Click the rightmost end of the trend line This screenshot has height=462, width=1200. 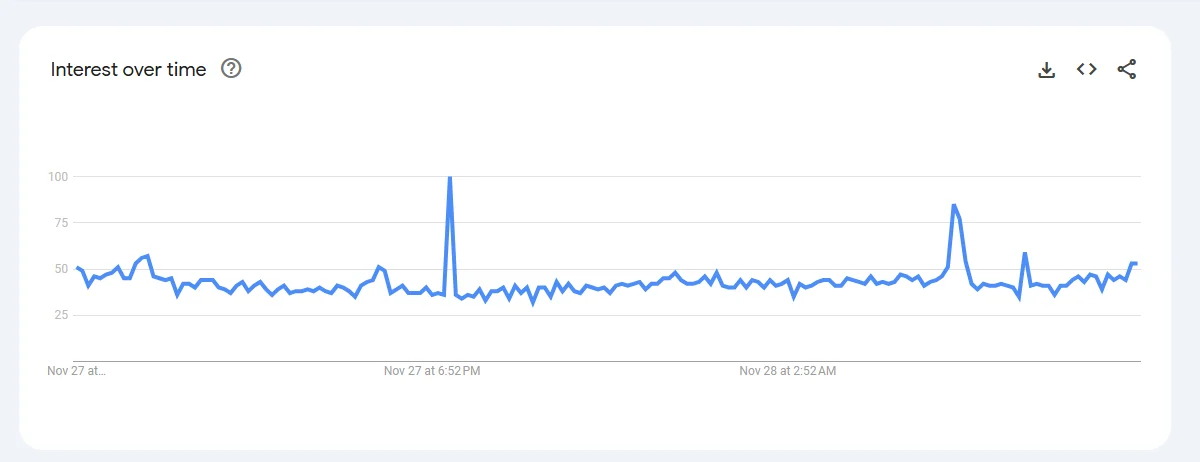[1136, 263]
